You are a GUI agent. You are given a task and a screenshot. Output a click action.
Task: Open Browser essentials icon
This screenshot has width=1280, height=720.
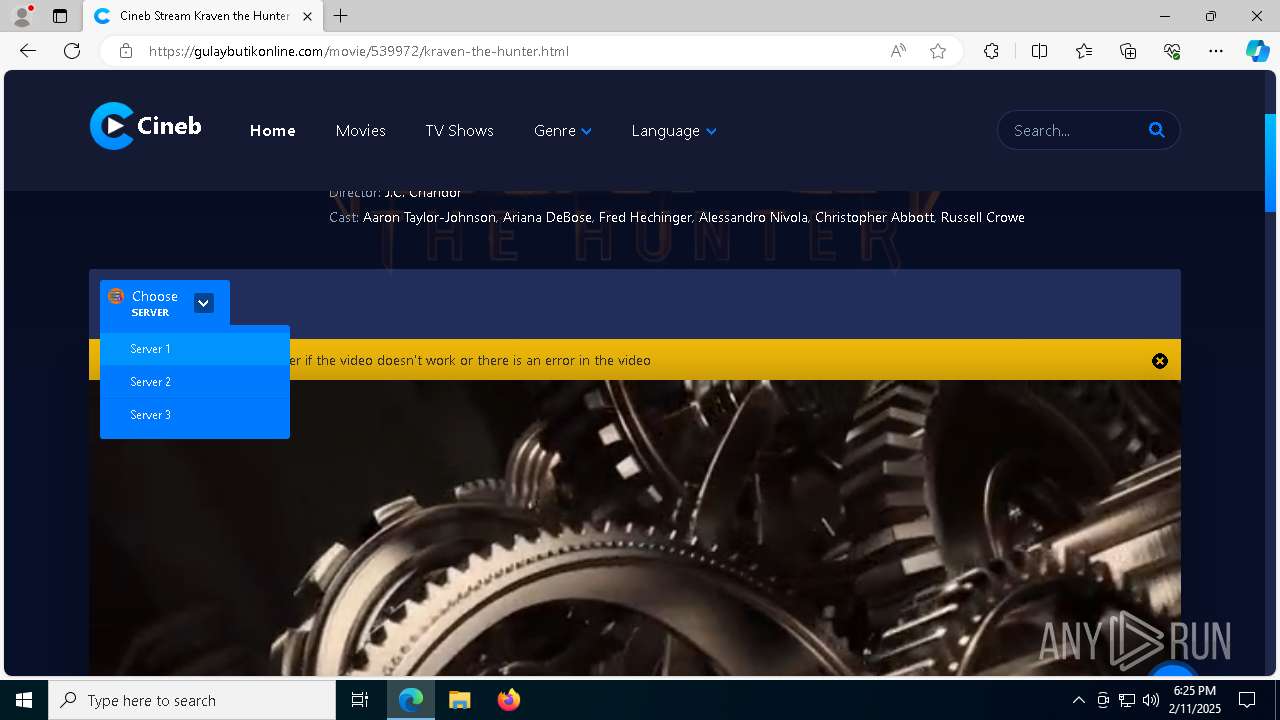1172,51
